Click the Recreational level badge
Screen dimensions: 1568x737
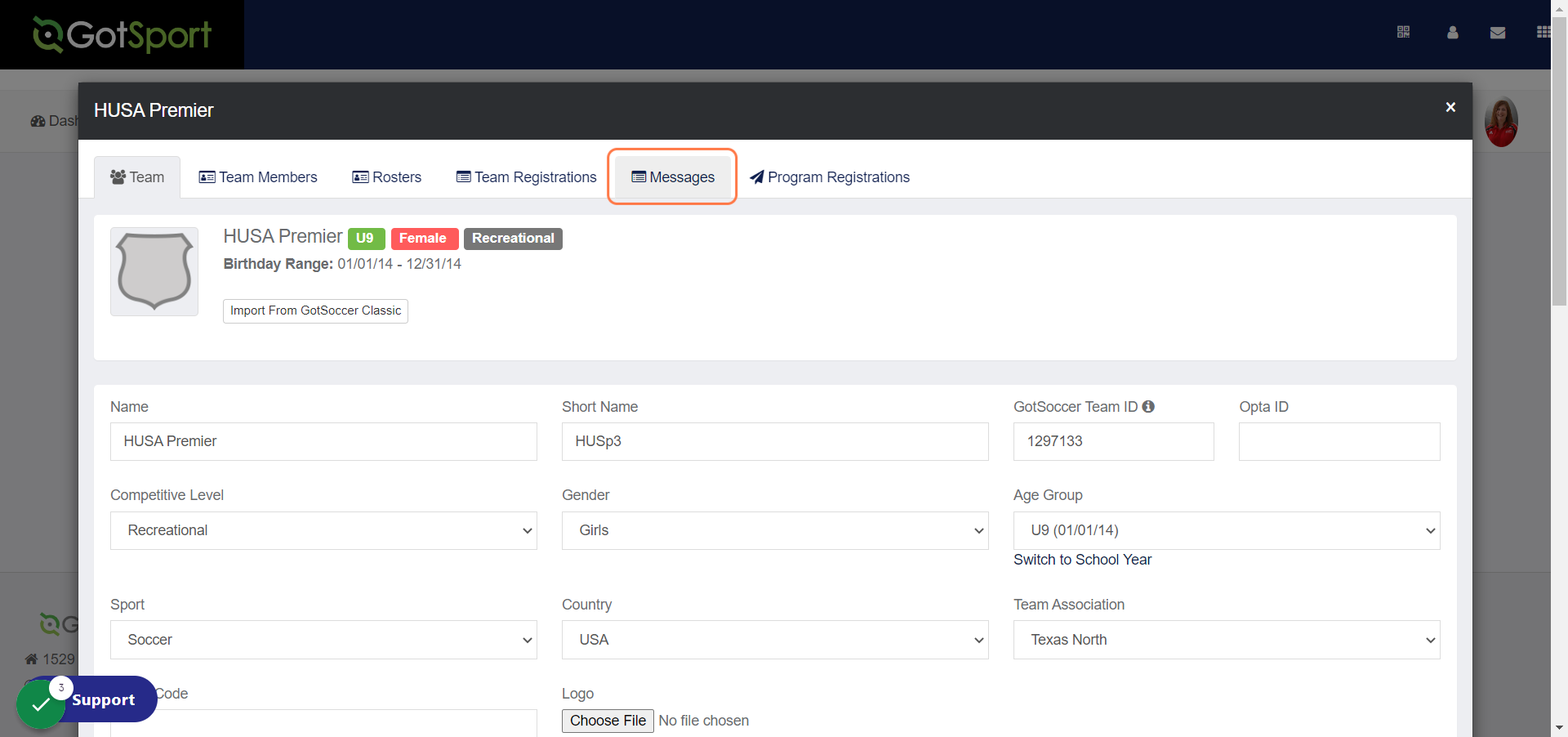pyautogui.click(x=513, y=239)
